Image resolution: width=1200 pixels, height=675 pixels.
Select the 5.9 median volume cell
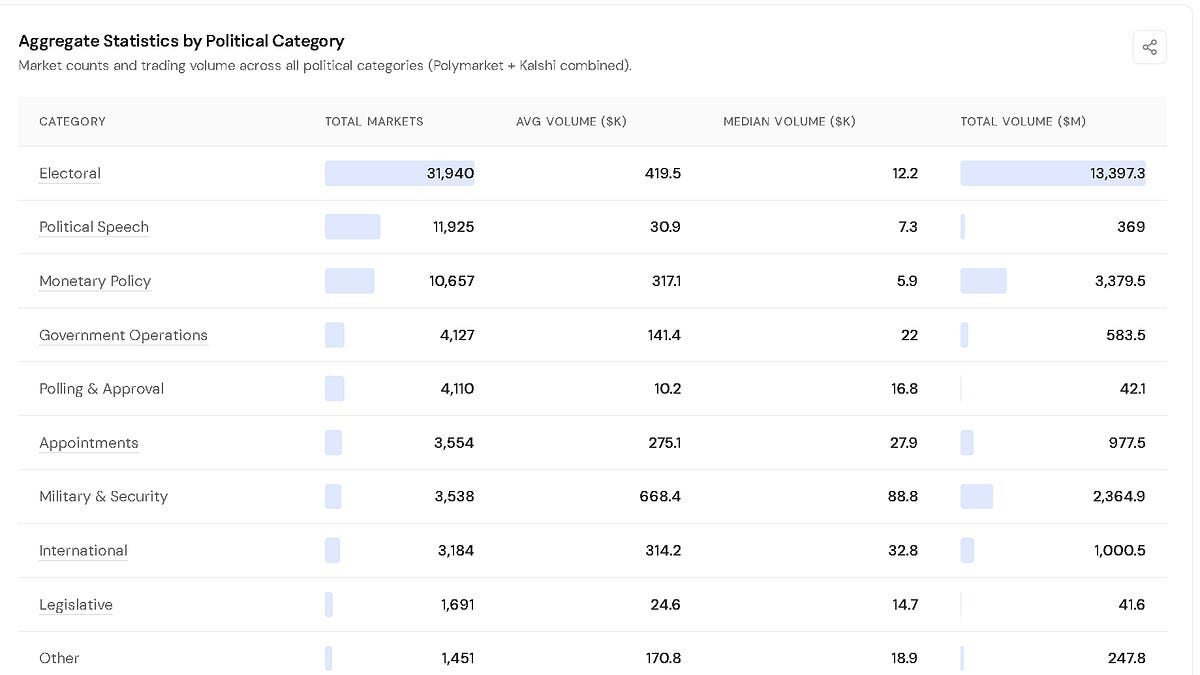click(x=907, y=281)
